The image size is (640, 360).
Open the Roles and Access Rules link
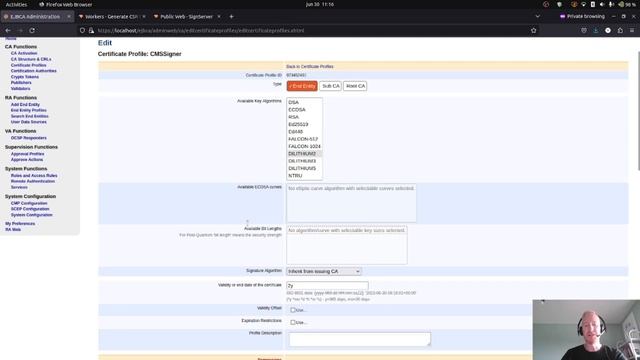click(x=34, y=176)
